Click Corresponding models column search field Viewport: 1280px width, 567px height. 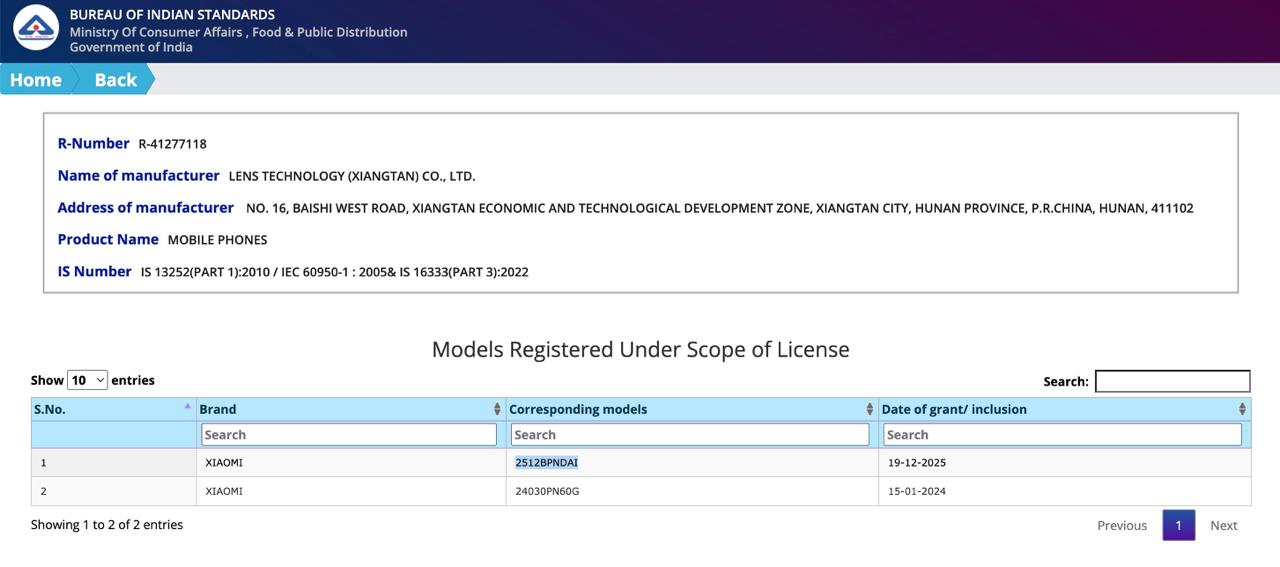click(690, 434)
